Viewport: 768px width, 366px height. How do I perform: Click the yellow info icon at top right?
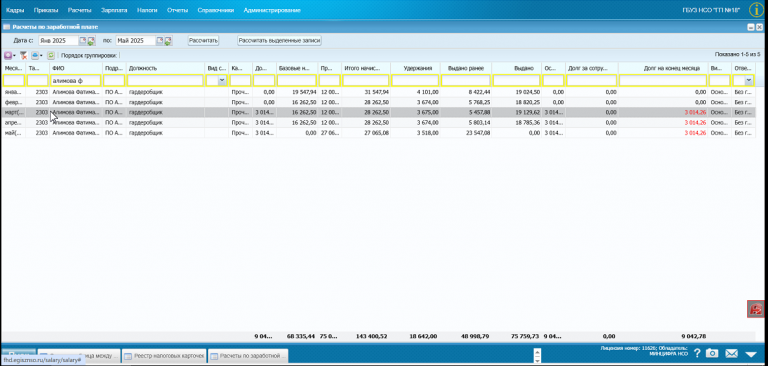756,10
